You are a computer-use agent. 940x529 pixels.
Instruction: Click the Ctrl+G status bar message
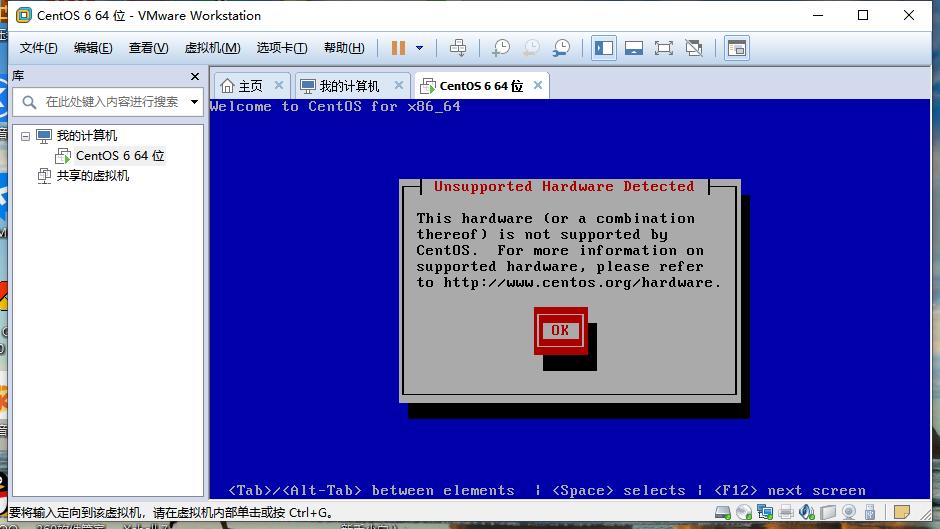[x=171, y=513]
